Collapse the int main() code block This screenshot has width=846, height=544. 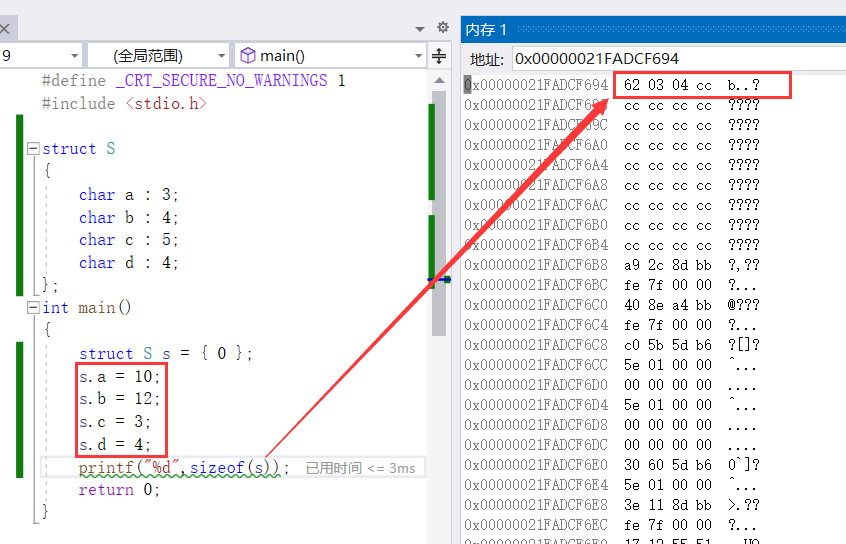pos(33,308)
